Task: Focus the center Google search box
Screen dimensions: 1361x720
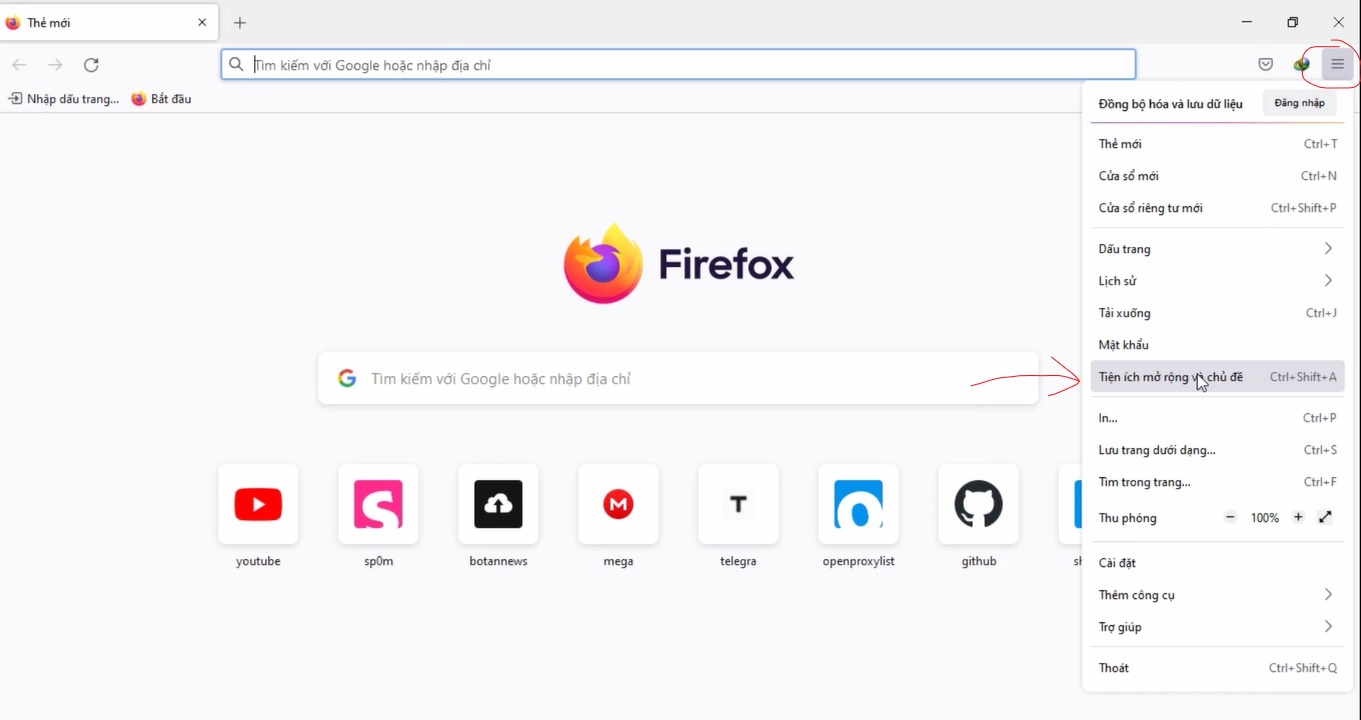Action: tap(678, 379)
